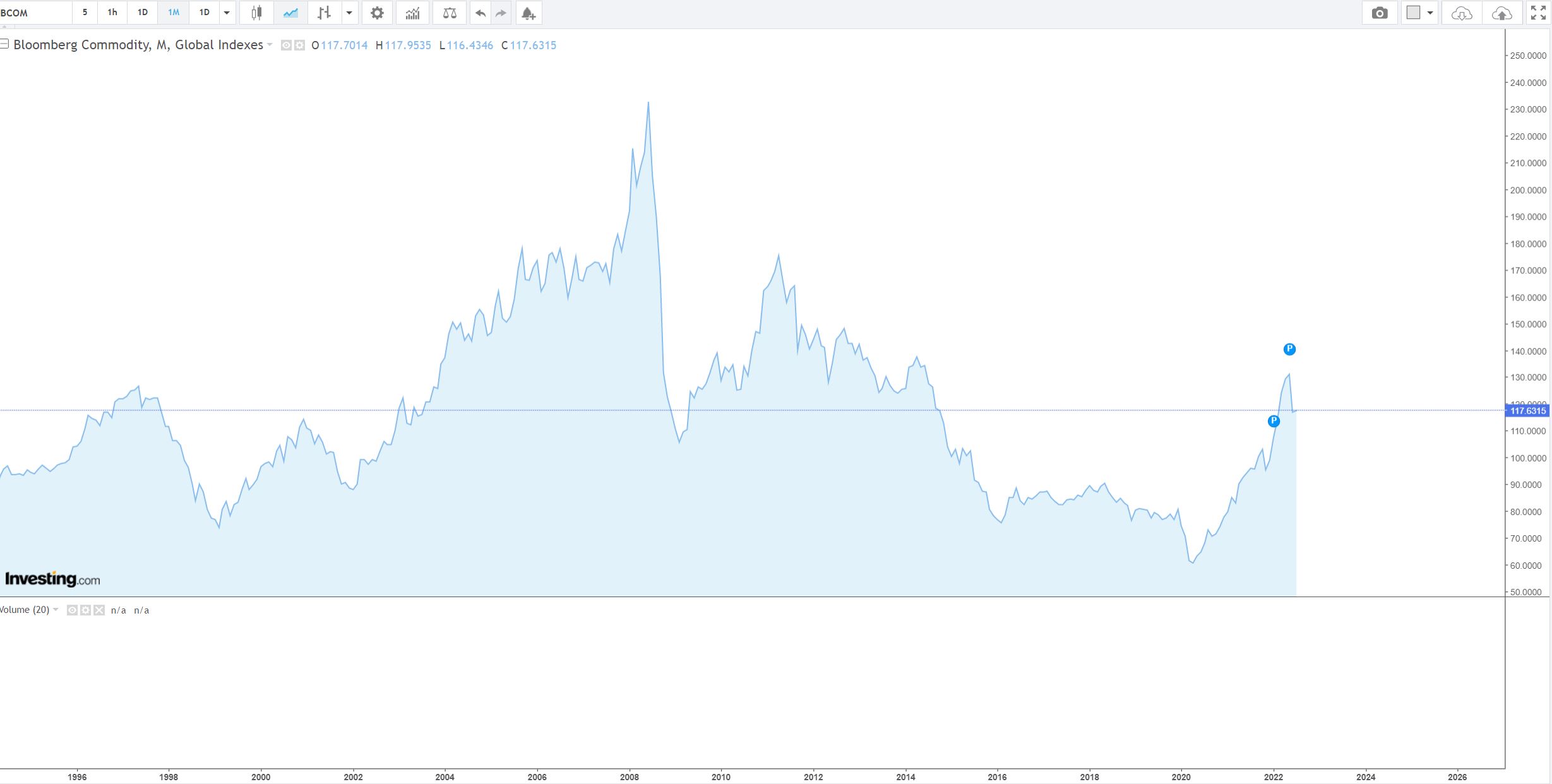The height and width of the screenshot is (784, 1552).
Task: Select the 5 minute interval
Action: point(85,13)
